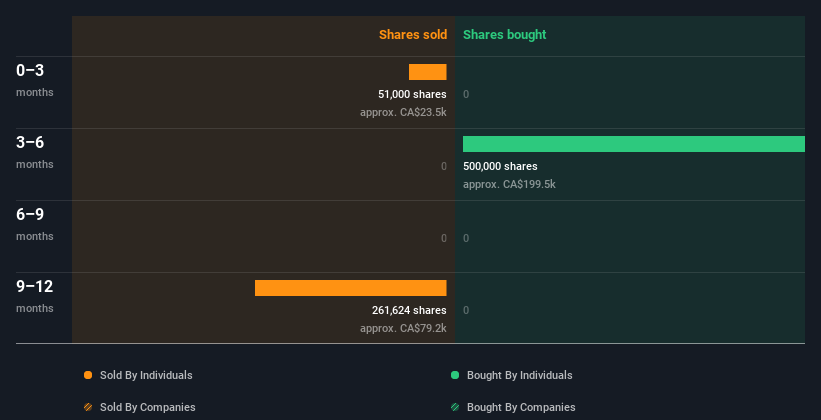This screenshot has width=821, height=420.
Task: Click the green bar for 3–6 months
Action: 634,144
